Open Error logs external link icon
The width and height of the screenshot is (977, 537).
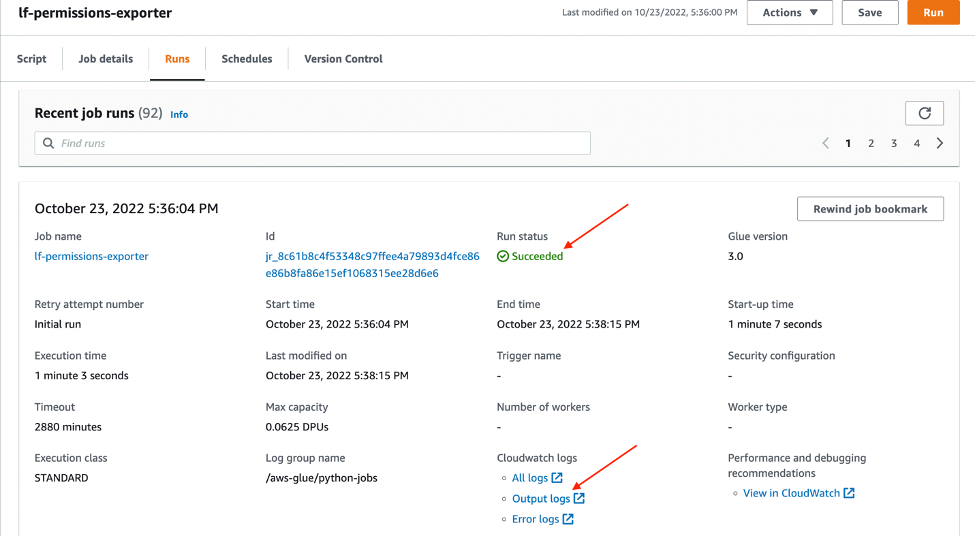(x=568, y=519)
